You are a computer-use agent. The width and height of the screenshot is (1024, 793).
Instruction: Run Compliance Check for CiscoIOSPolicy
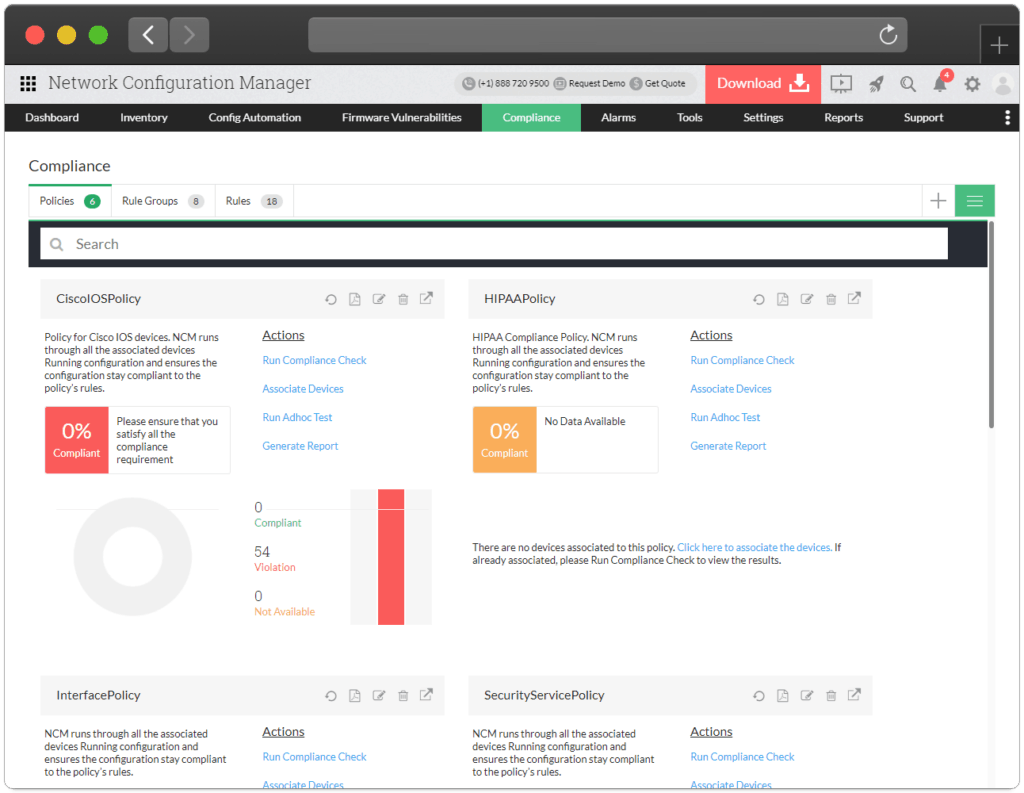click(x=314, y=360)
